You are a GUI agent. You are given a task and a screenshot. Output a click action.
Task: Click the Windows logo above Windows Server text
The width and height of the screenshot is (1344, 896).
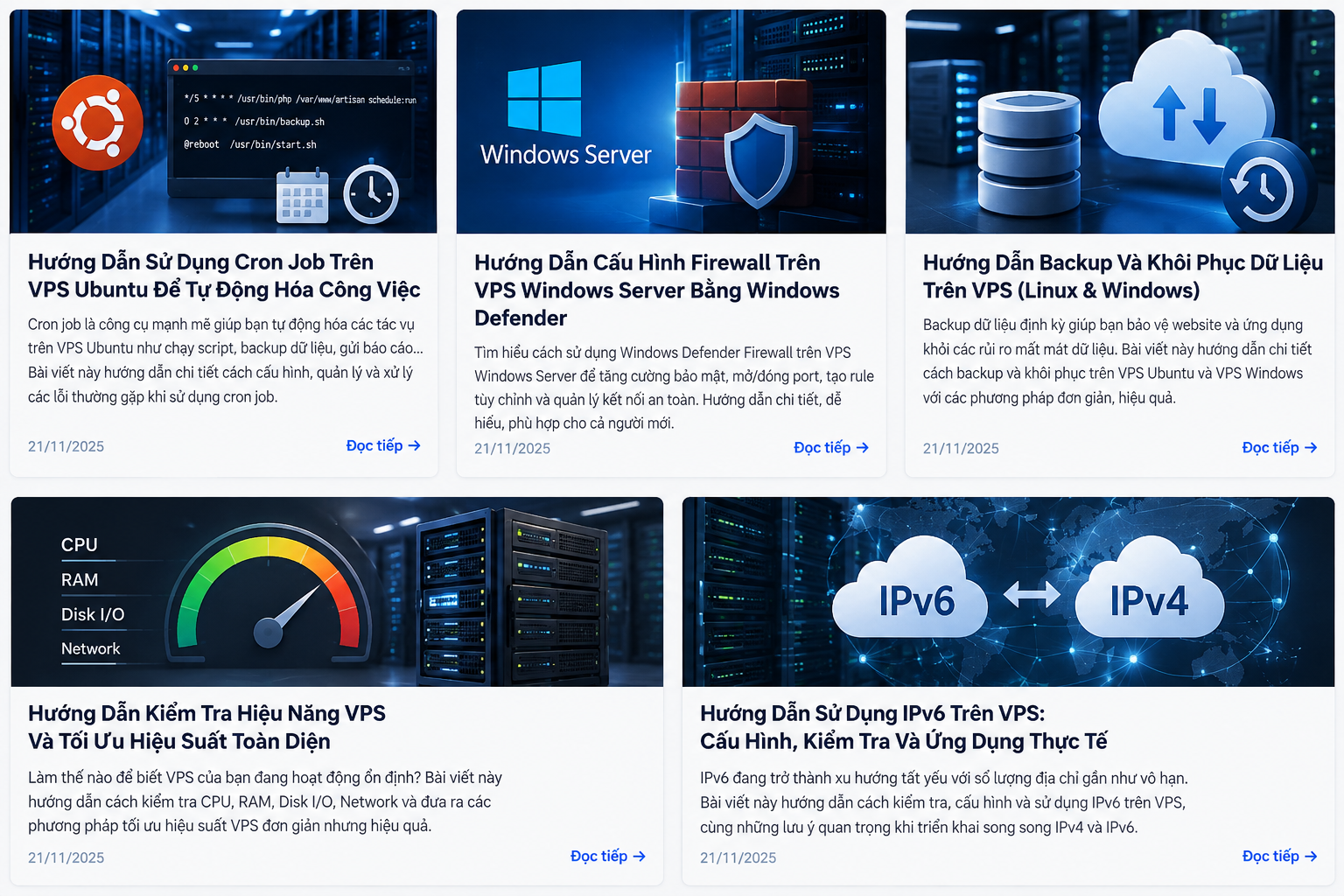544,98
